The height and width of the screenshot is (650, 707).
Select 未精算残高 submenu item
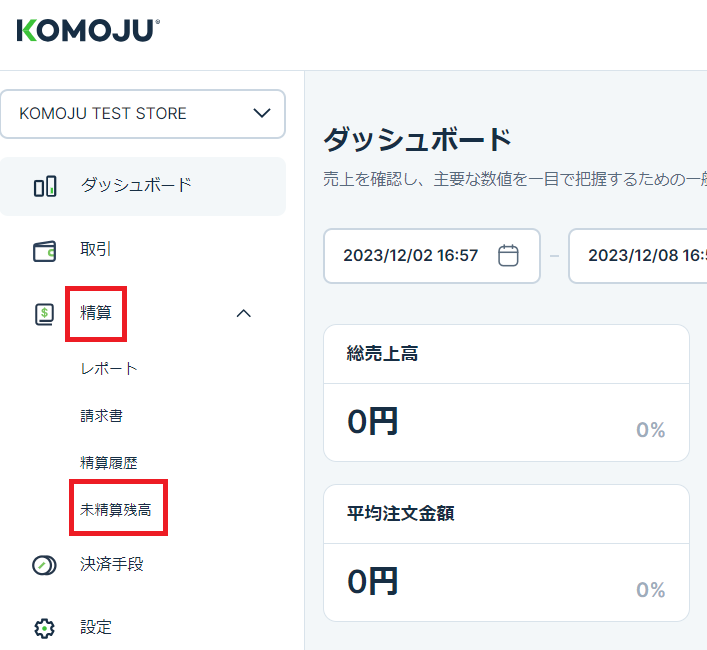[116, 509]
